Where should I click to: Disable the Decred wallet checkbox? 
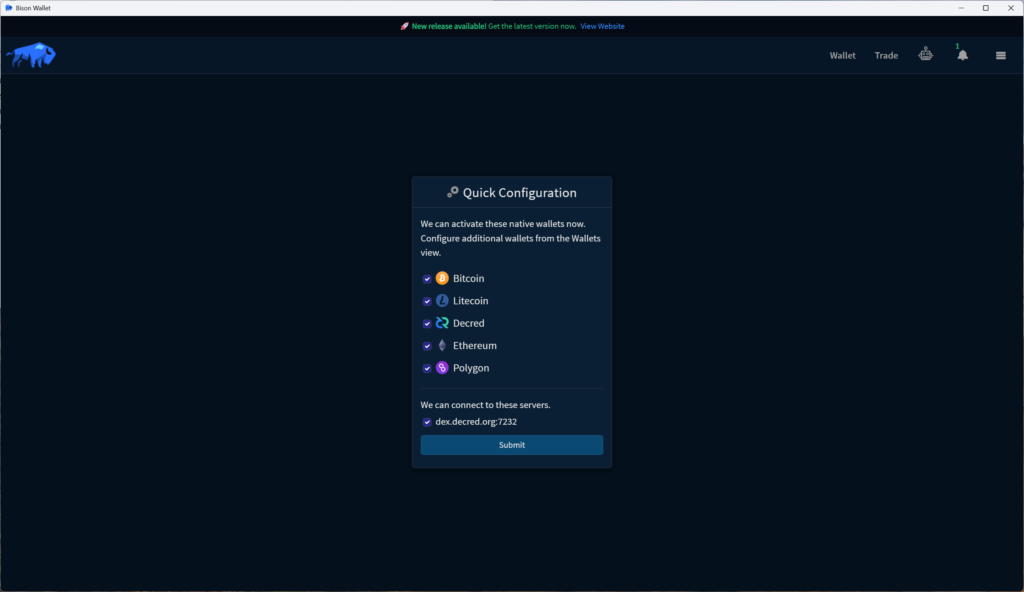pyautogui.click(x=427, y=324)
